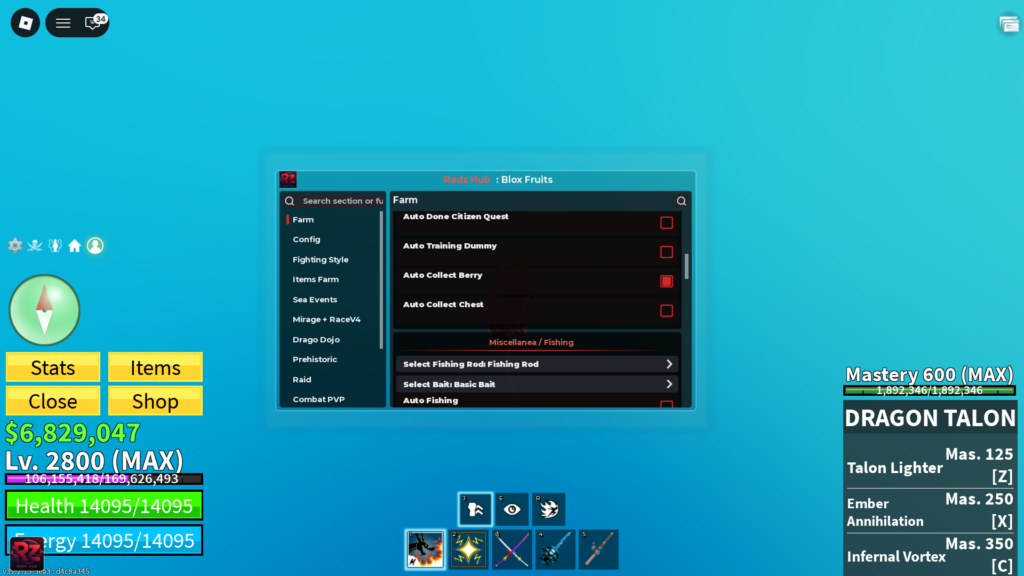Open the round player profile icon
Image resolution: width=1024 pixels, height=576 pixels.
(x=95, y=246)
